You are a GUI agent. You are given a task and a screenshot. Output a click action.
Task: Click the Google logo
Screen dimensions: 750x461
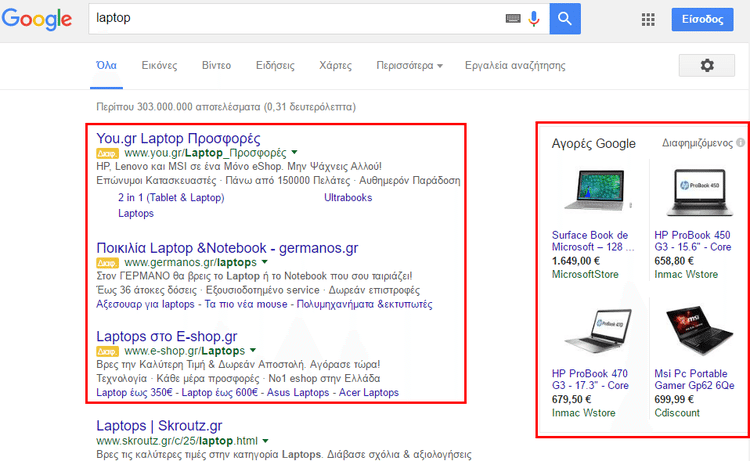pos(37,19)
